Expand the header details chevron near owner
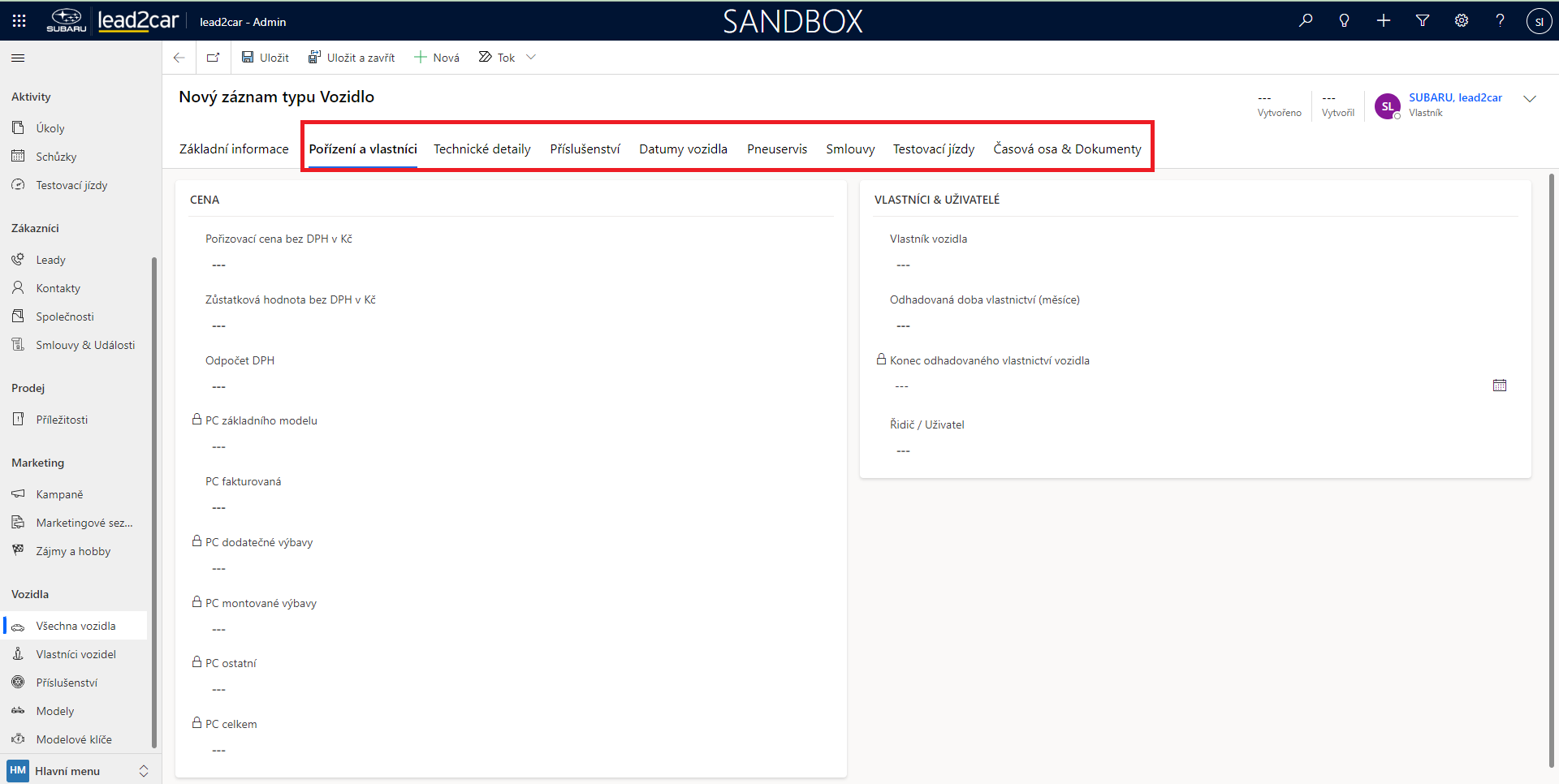 tap(1530, 99)
